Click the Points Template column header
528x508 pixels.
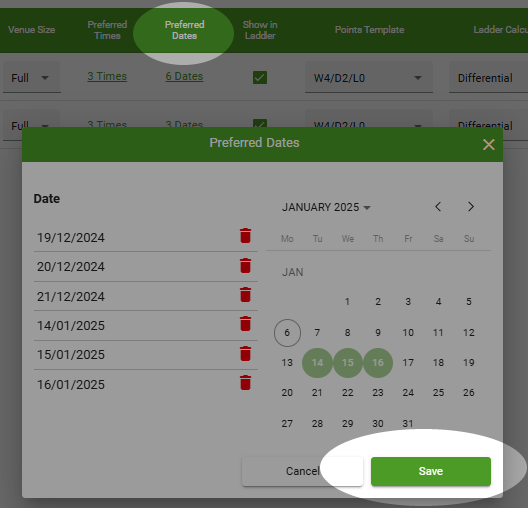point(369,30)
